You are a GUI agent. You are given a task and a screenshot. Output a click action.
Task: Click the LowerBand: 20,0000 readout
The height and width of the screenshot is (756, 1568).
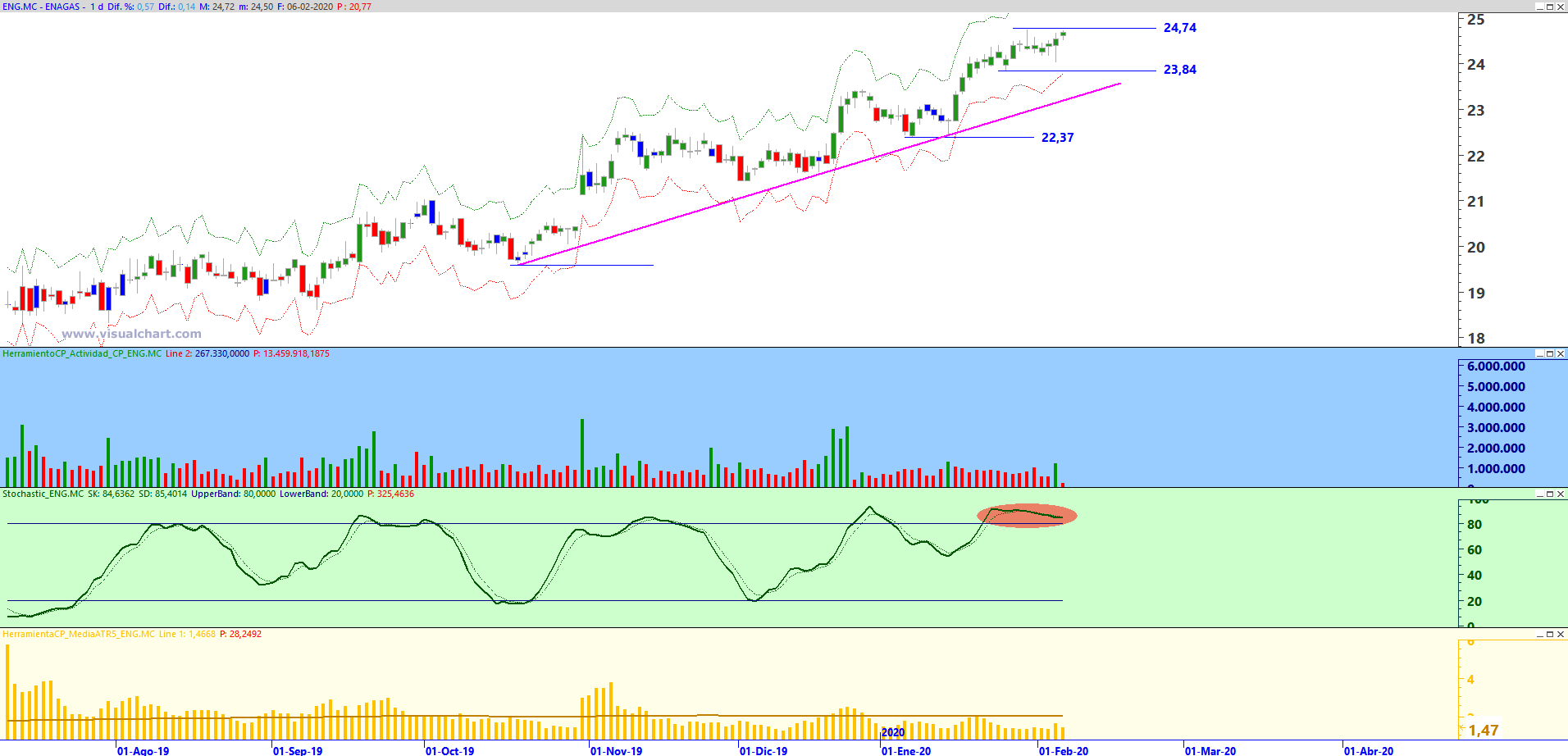coord(321,494)
